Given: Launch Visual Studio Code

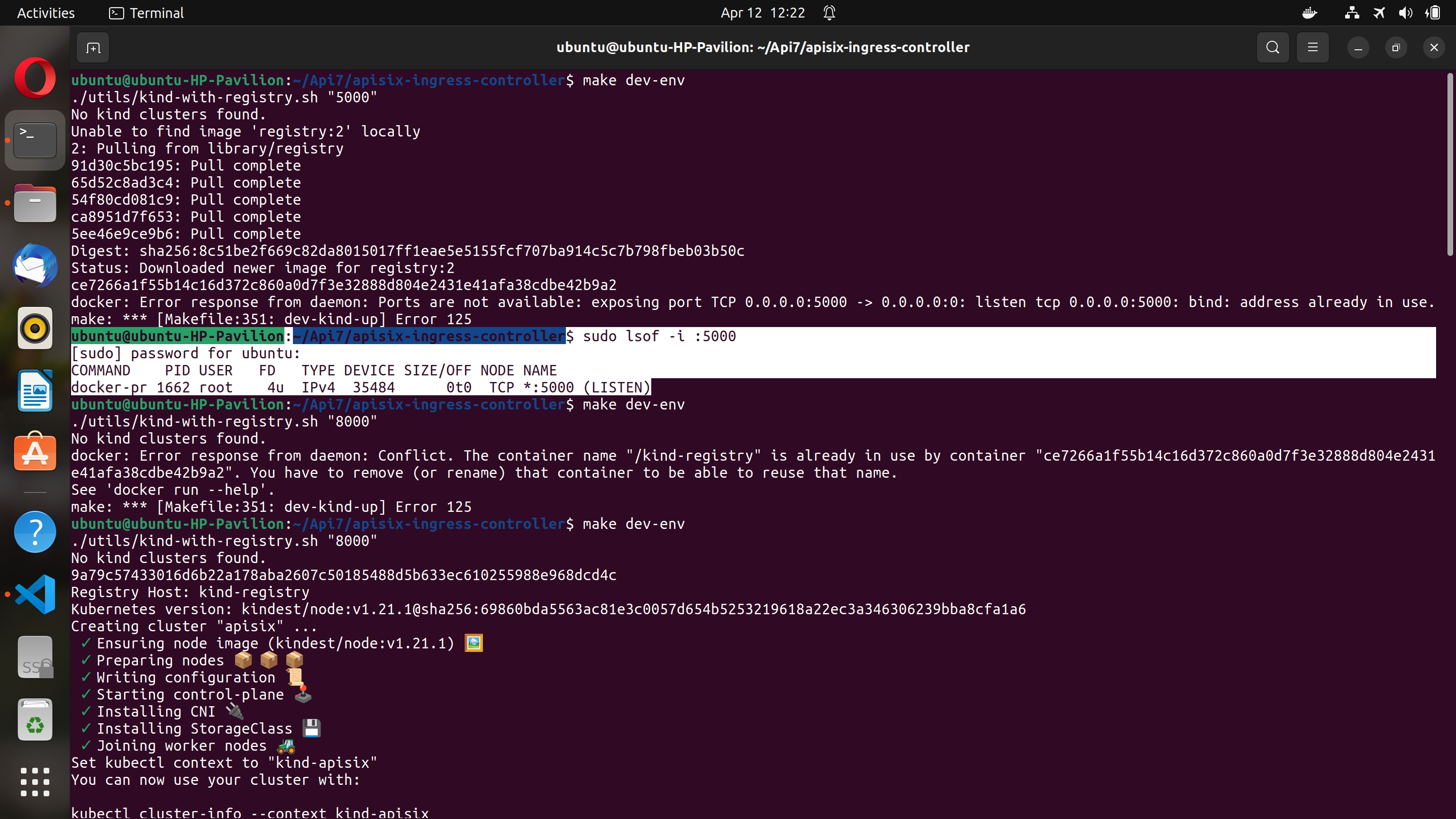Looking at the screenshot, I should pyautogui.click(x=35, y=594).
